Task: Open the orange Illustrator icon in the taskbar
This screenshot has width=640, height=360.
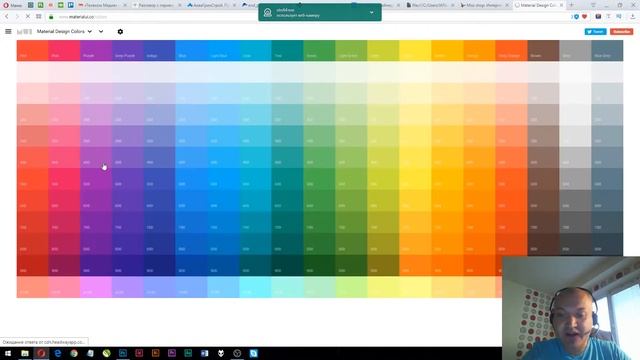Action: (x=156, y=353)
